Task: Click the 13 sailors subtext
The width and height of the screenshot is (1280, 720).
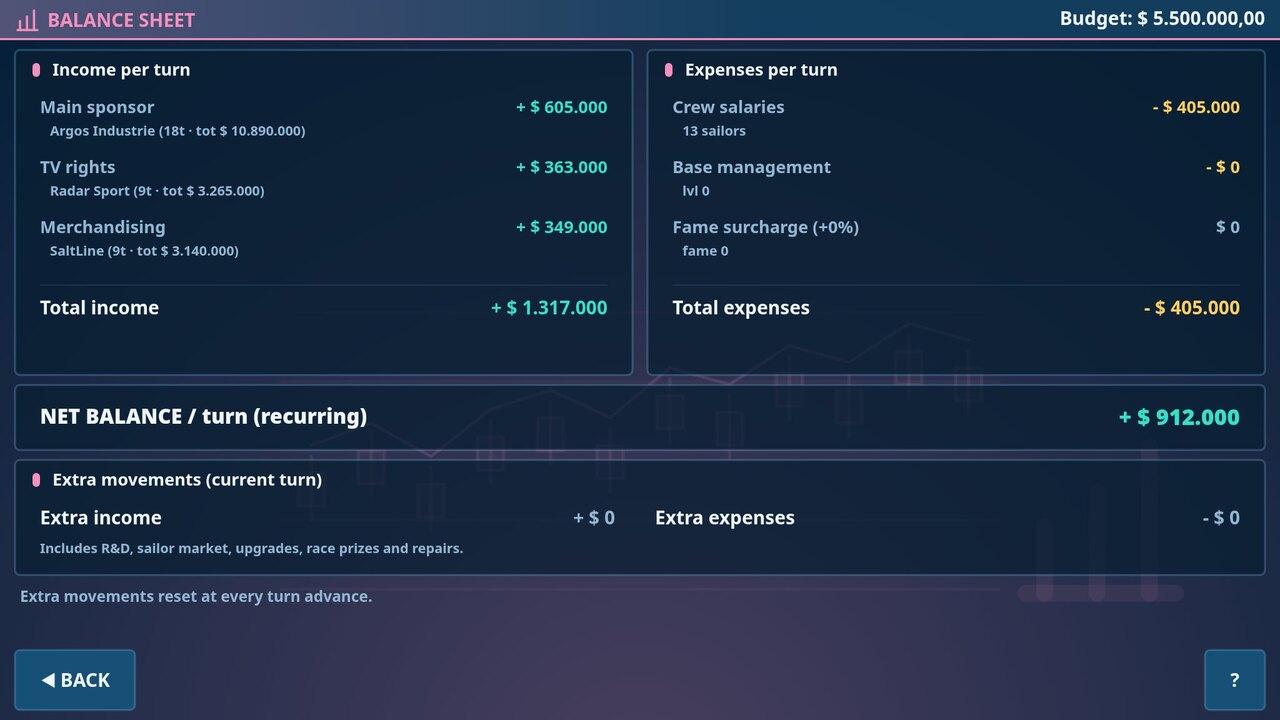Action: tap(714, 131)
